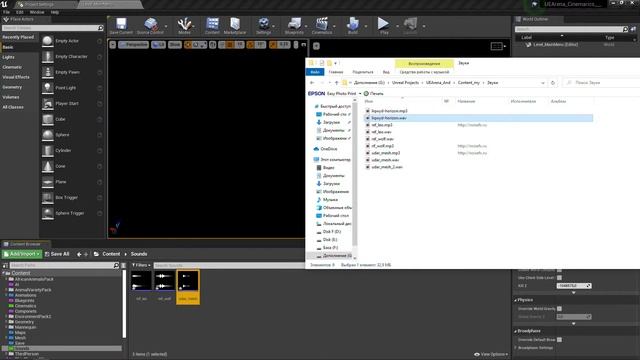Screen dimensions: 640x360
Task: Click the Build toolbar icon
Action: point(353,26)
